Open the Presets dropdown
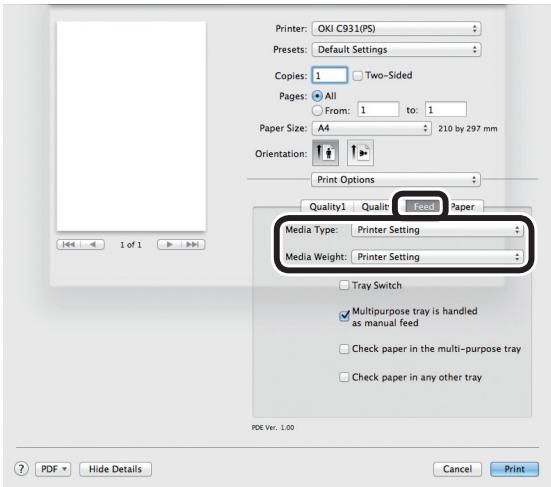The height and width of the screenshot is (487, 551). coord(396,50)
